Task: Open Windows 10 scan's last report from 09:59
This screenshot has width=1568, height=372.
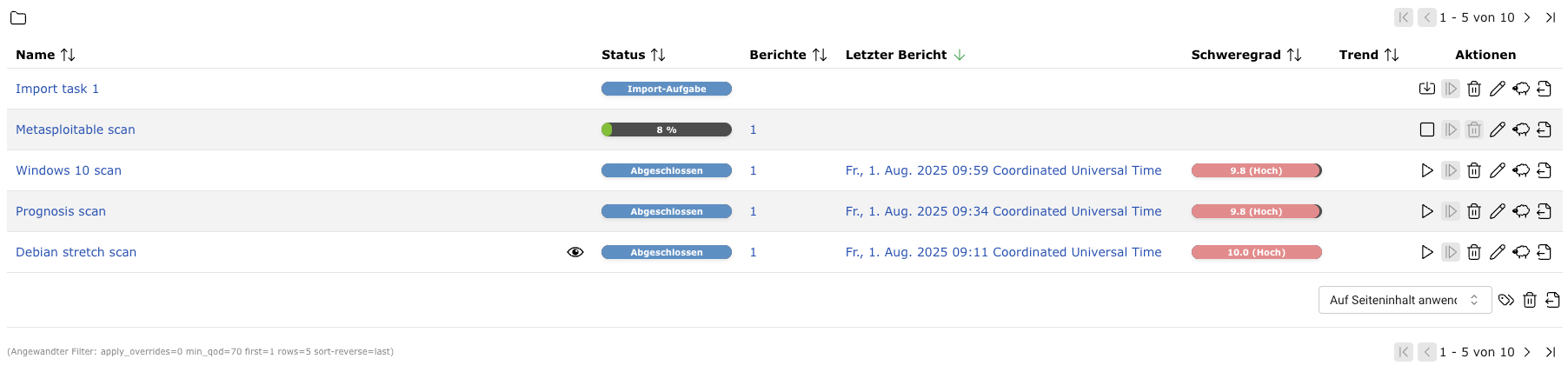Action: [x=1003, y=170]
